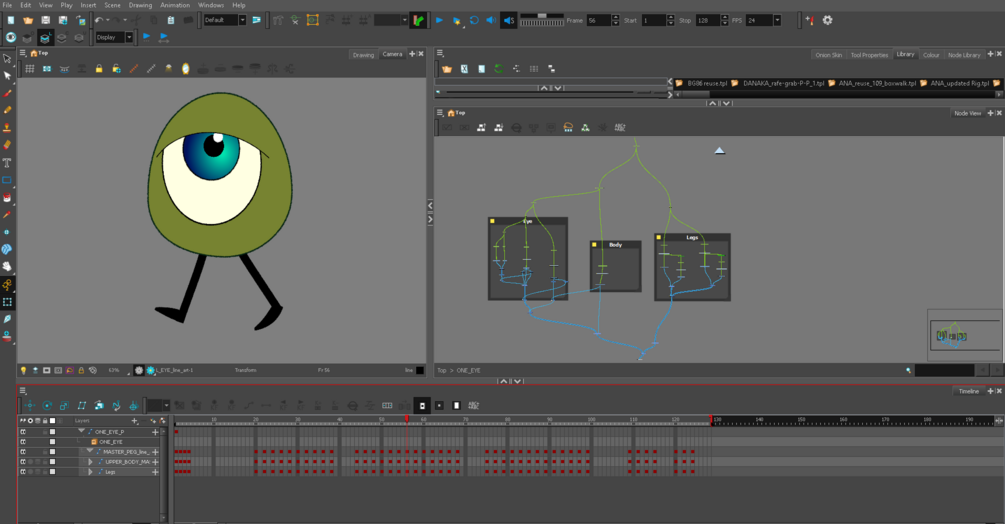Open the Animation menu
The height and width of the screenshot is (524, 1005).
[x=175, y=5]
